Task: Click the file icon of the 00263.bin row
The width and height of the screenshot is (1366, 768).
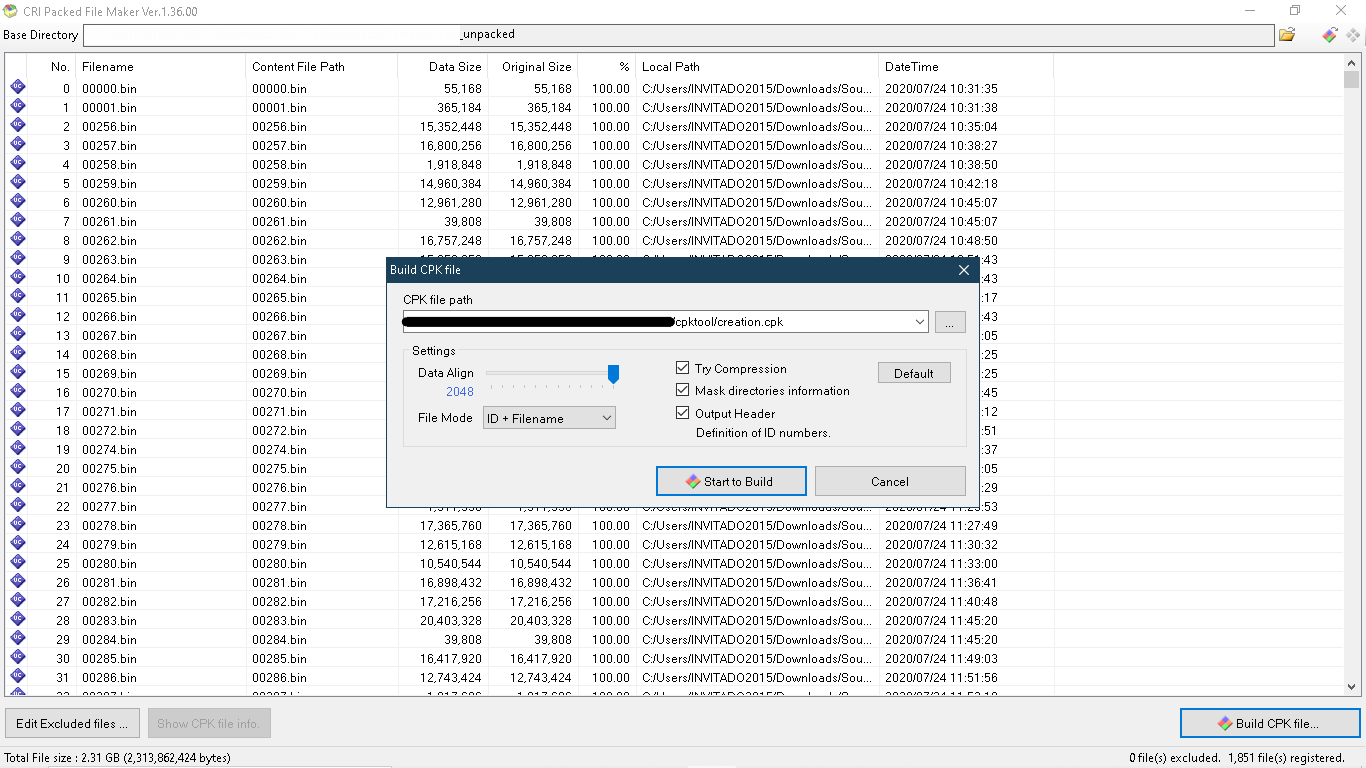Action: (x=17, y=259)
